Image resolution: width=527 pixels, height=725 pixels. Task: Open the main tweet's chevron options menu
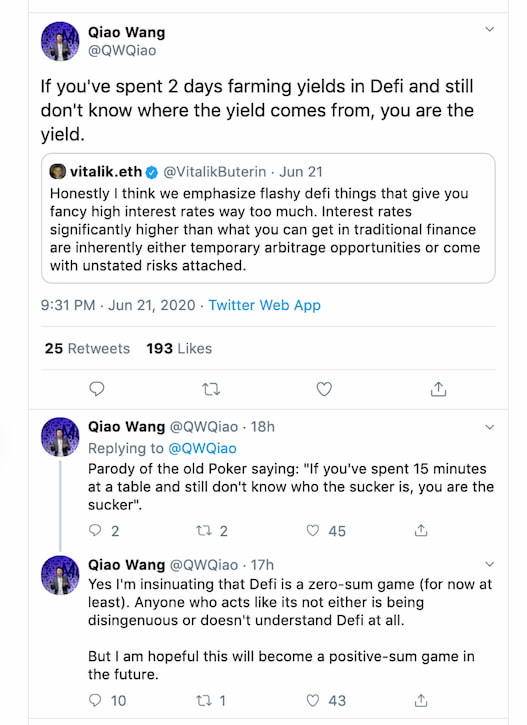click(490, 29)
